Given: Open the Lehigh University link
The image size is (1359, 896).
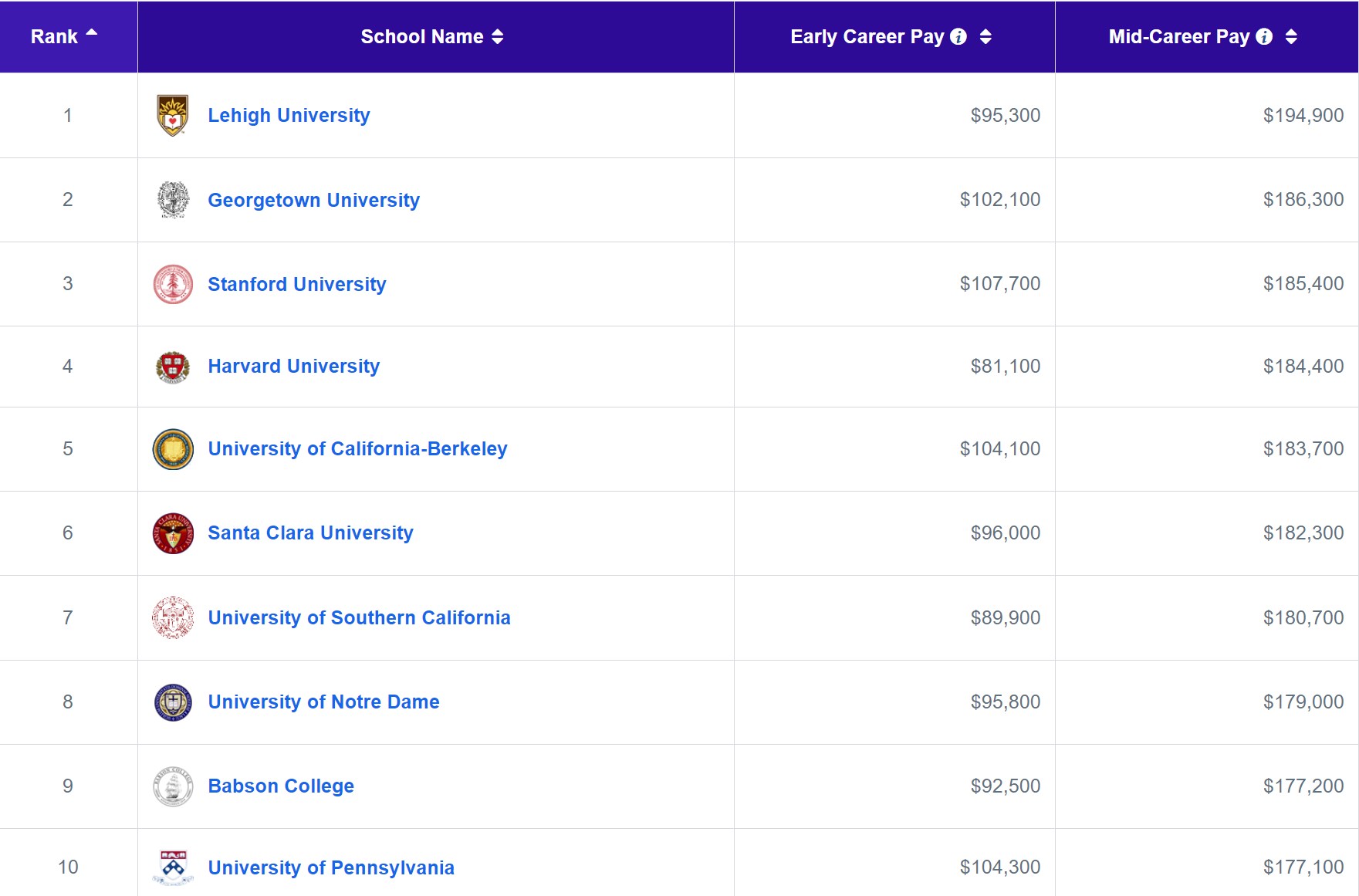Looking at the screenshot, I should click(x=289, y=115).
